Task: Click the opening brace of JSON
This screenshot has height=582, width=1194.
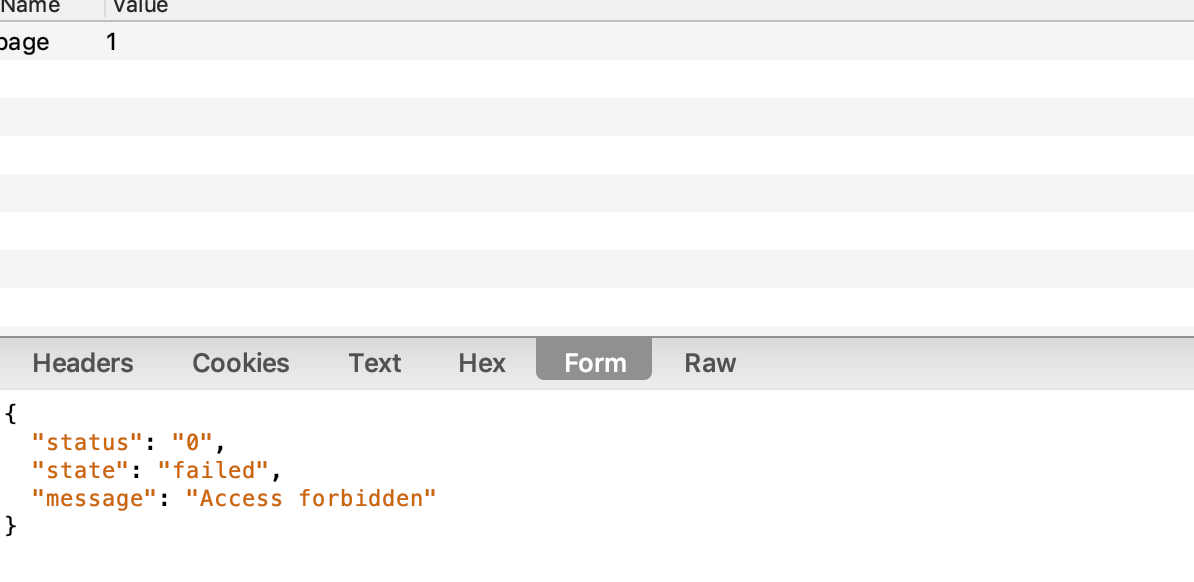Action: point(10,414)
